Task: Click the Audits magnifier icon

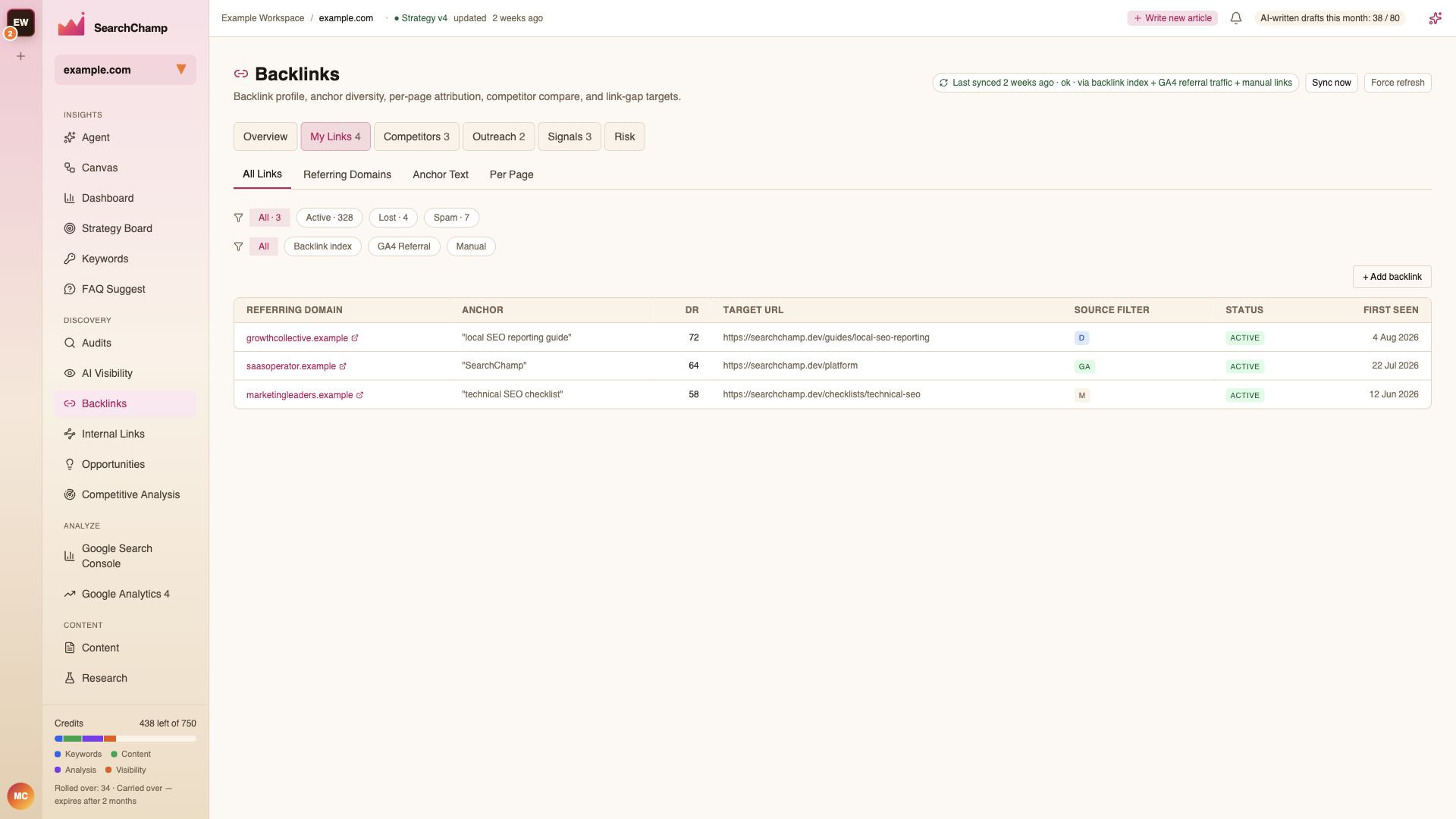Action: [x=70, y=343]
